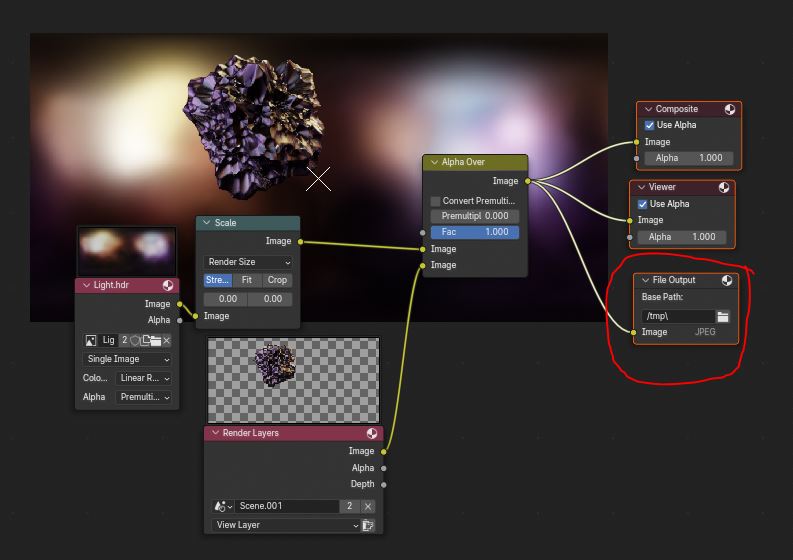Disable Use Alpha in Viewer node
793x560 pixels.
pos(643,204)
